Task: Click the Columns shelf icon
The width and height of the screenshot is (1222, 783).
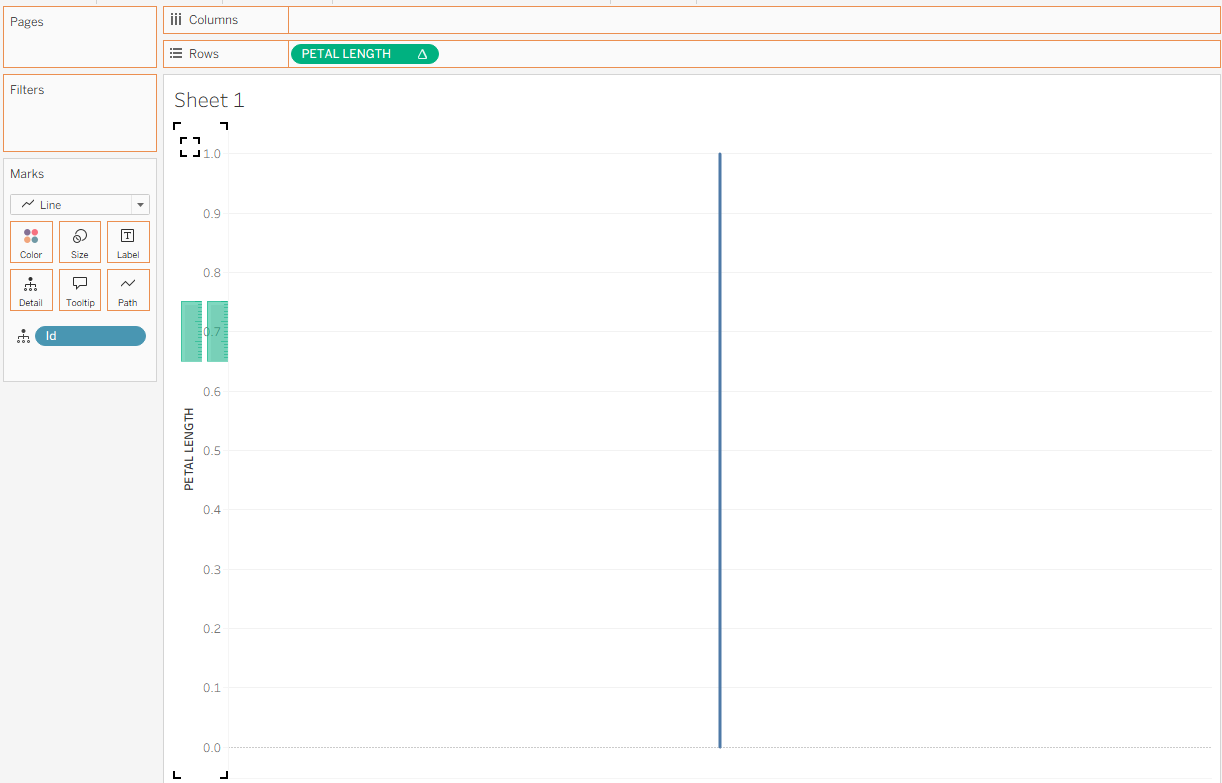Action: (176, 20)
